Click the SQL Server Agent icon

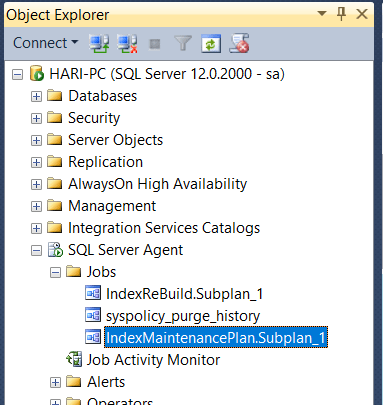55,250
